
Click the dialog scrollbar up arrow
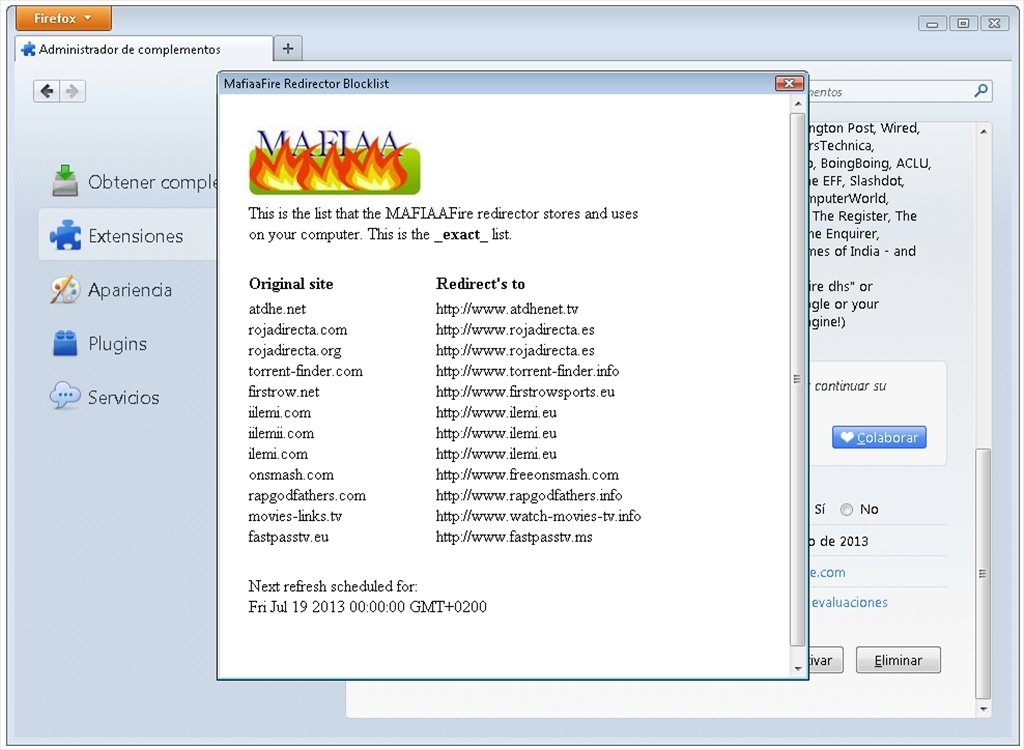coord(797,104)
